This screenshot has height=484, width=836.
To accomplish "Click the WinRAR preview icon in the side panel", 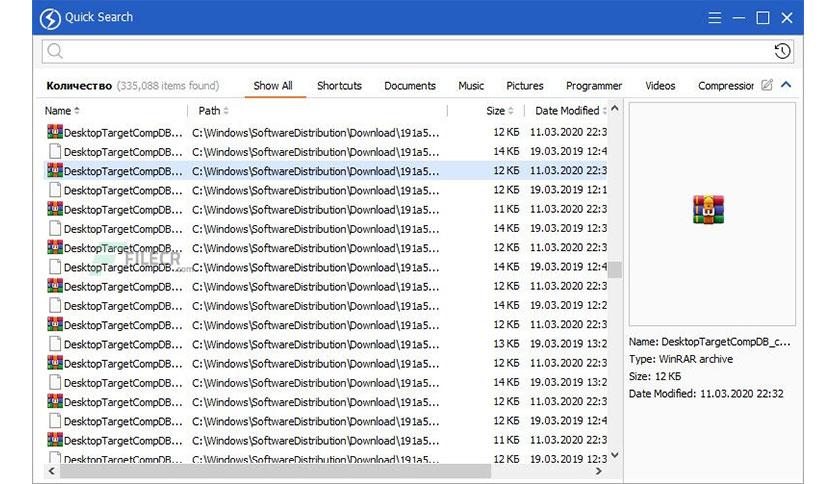I will pyautogui.click(x=709, y=209).
